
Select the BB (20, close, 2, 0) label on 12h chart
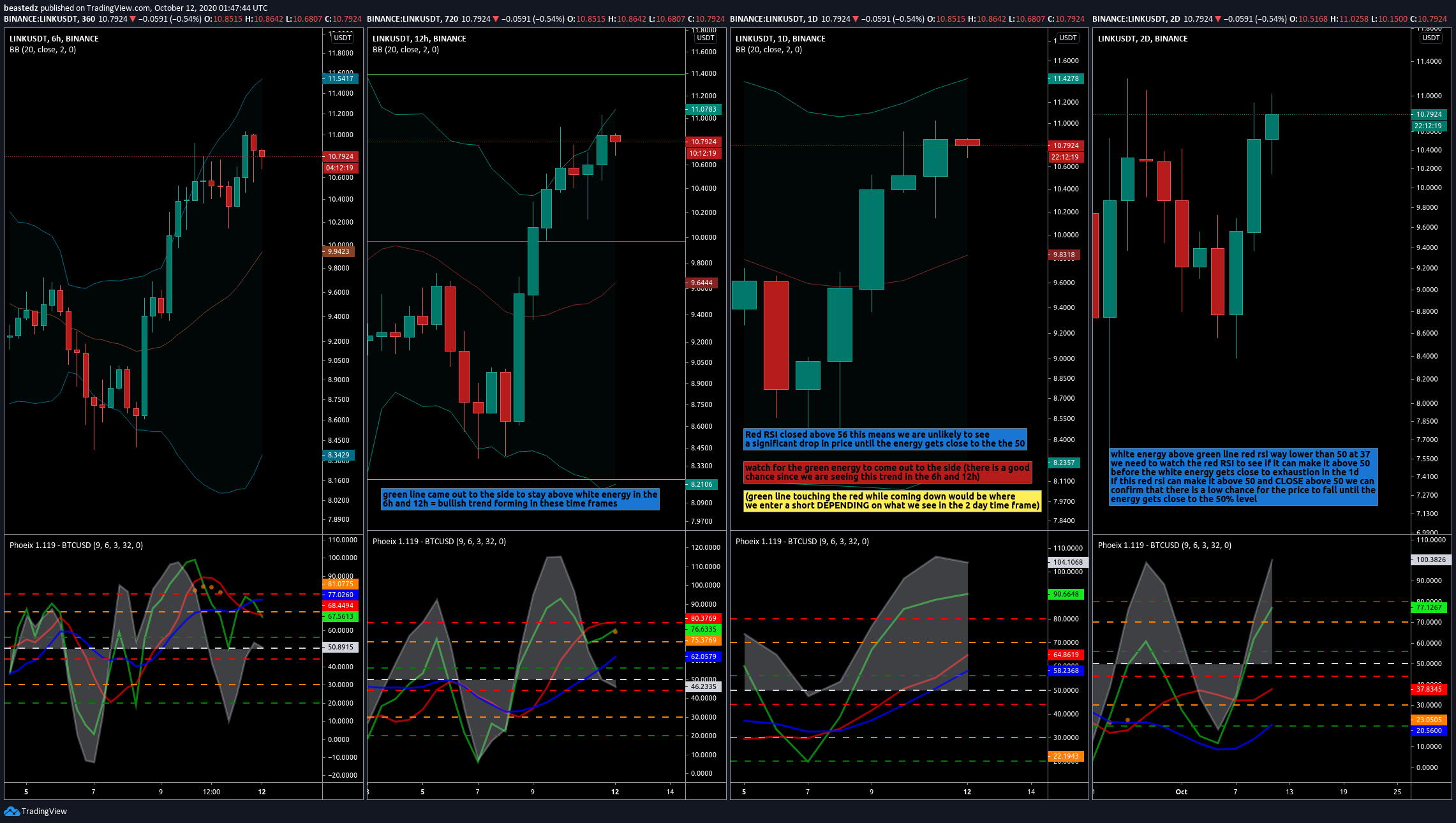tap(406, 49)
